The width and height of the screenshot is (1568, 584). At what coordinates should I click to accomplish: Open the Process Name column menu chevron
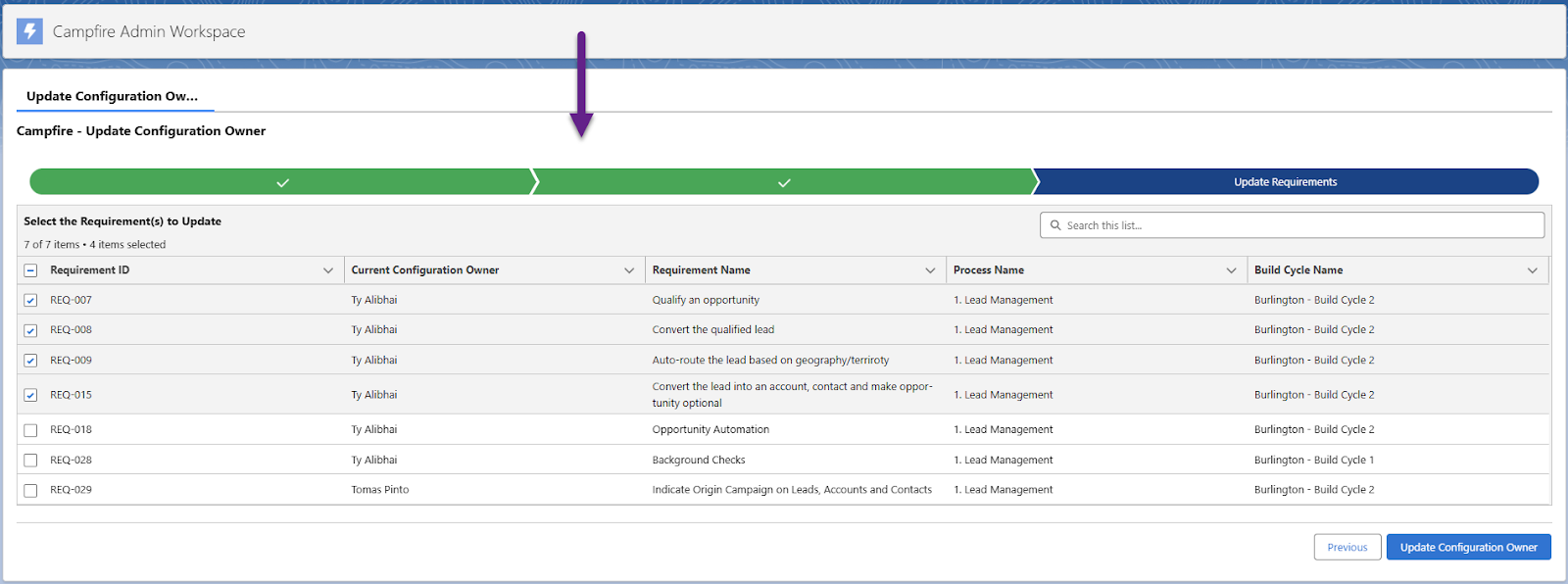1231,270
